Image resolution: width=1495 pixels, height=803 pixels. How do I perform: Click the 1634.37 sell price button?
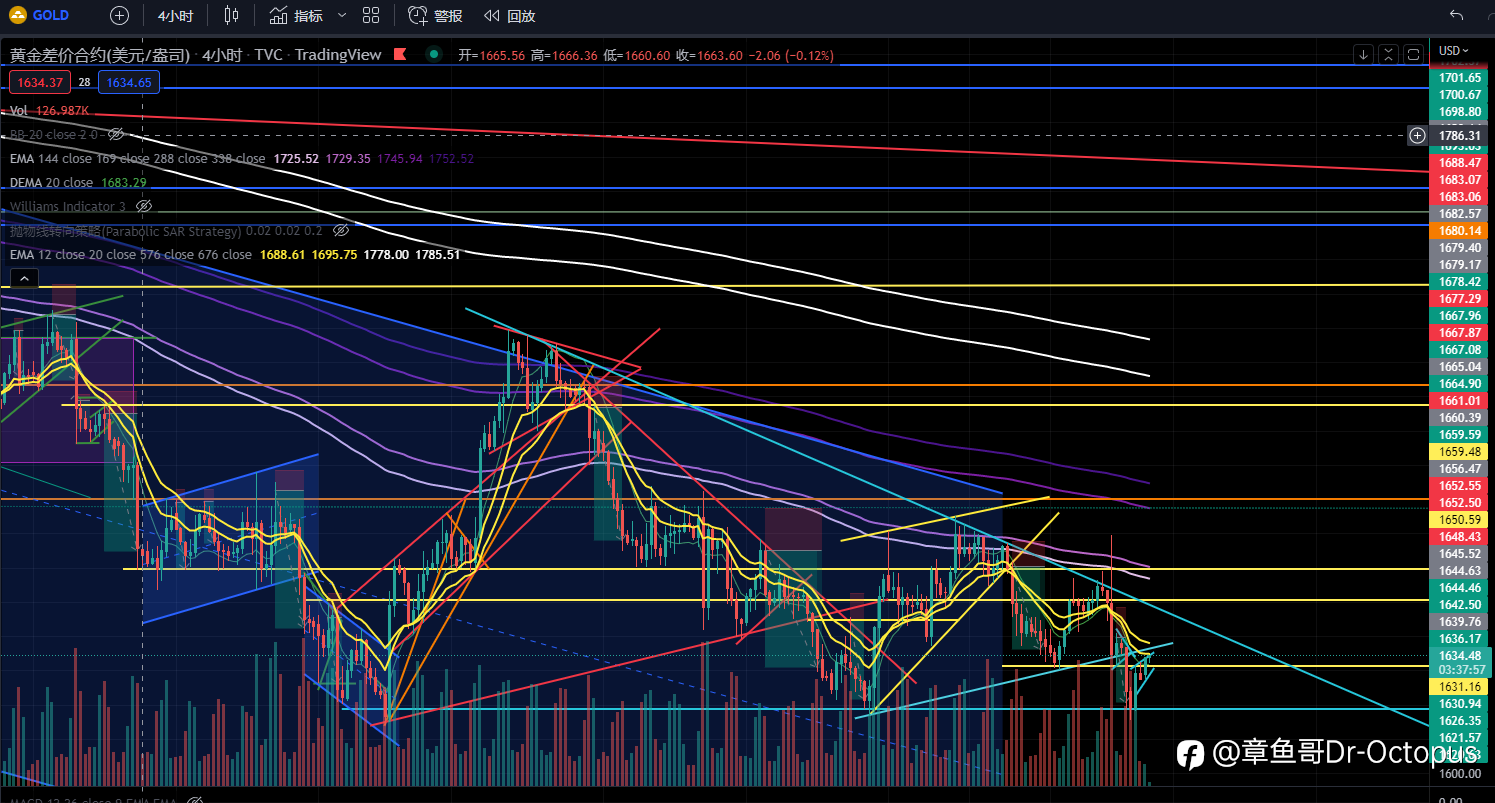[x=39, y=82]
